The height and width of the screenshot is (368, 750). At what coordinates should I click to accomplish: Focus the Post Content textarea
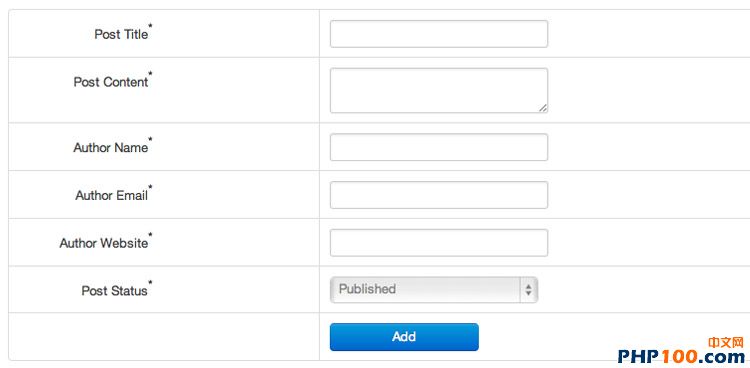pyautogui.click(x=439, y=90)
